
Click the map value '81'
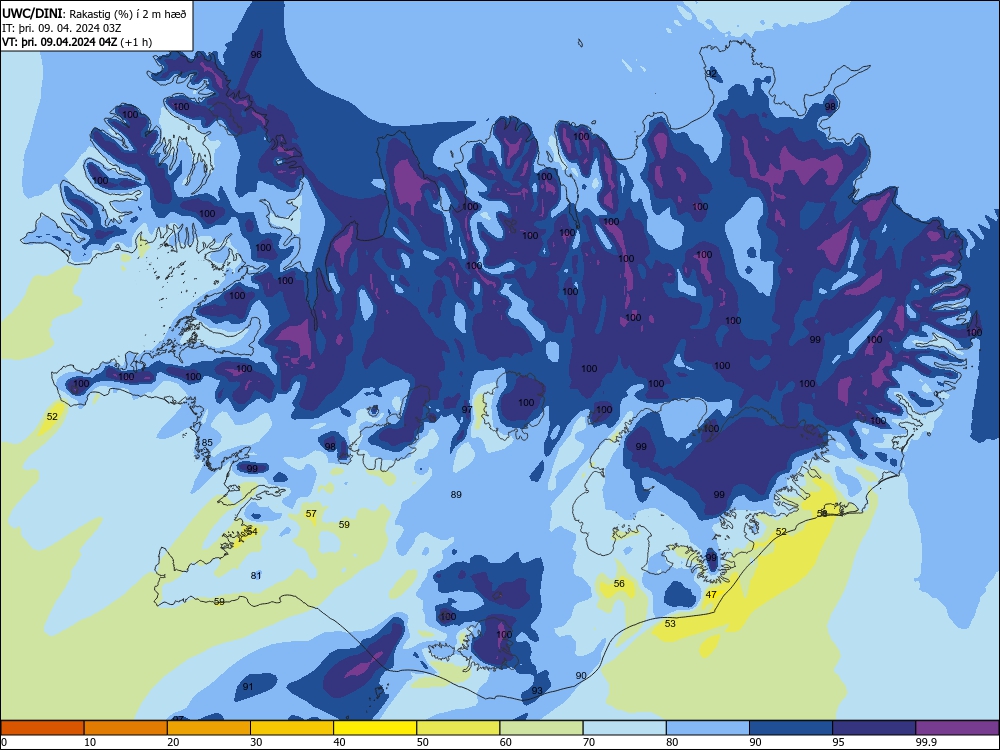[256, 575]
